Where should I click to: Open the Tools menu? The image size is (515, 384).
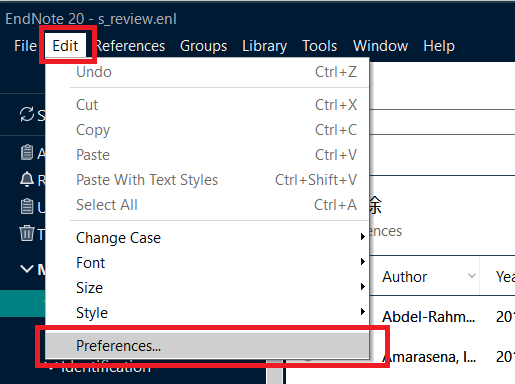coord(319,46)
